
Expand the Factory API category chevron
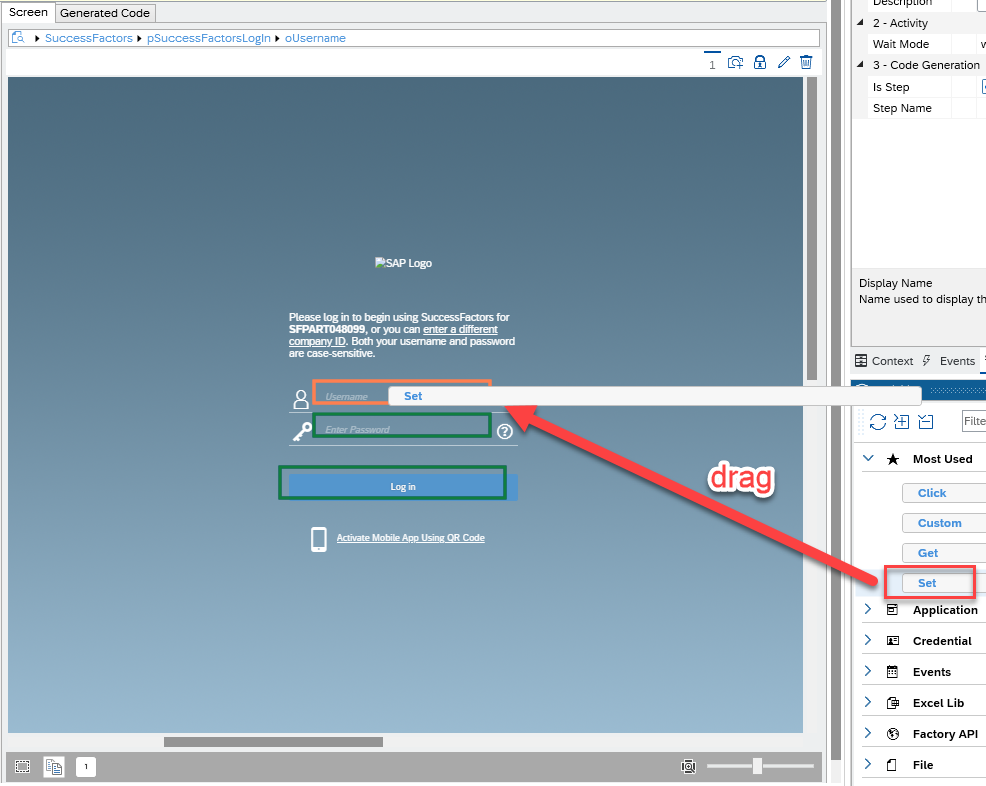(x=868, y=733)
